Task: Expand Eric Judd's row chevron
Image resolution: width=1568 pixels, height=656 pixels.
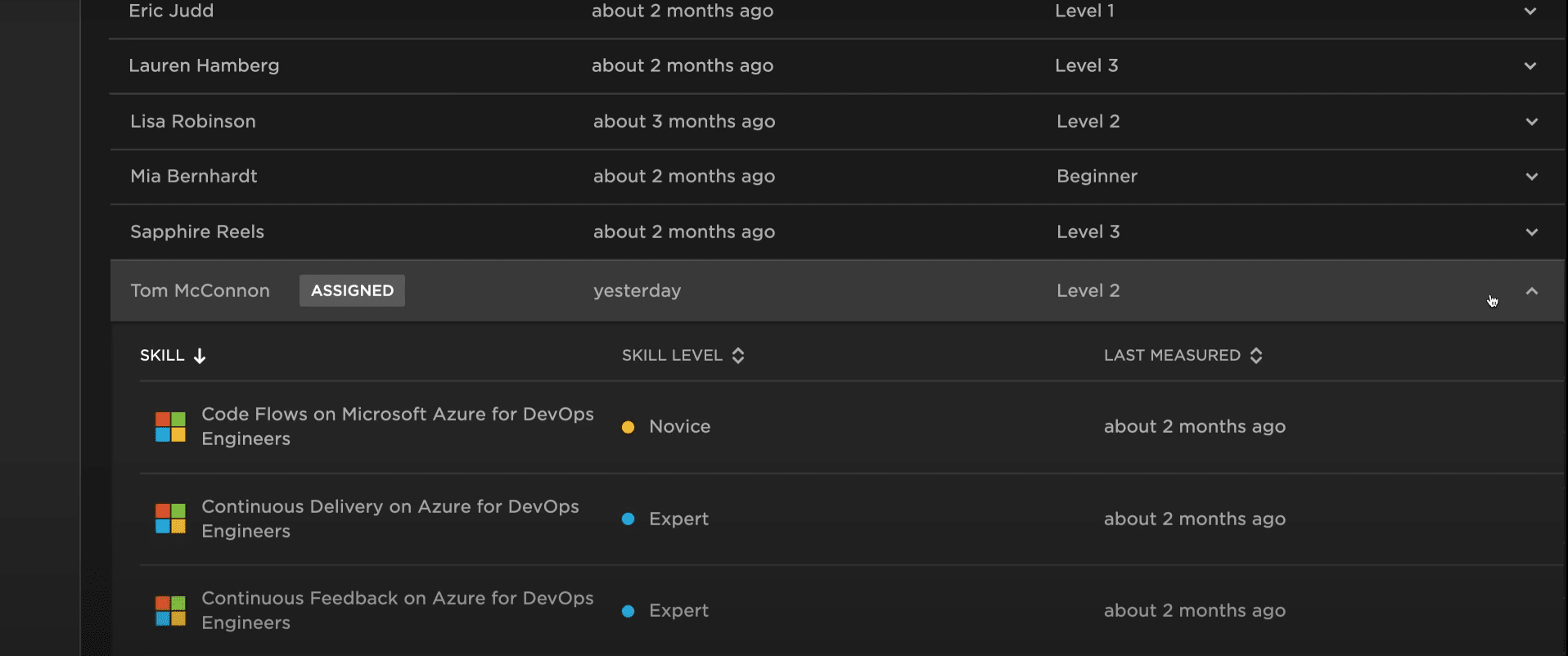Action: (1530, 11)
